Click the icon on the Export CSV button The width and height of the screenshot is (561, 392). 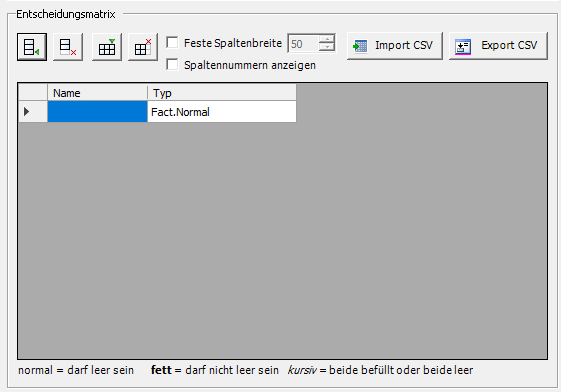tap(463, 47)
